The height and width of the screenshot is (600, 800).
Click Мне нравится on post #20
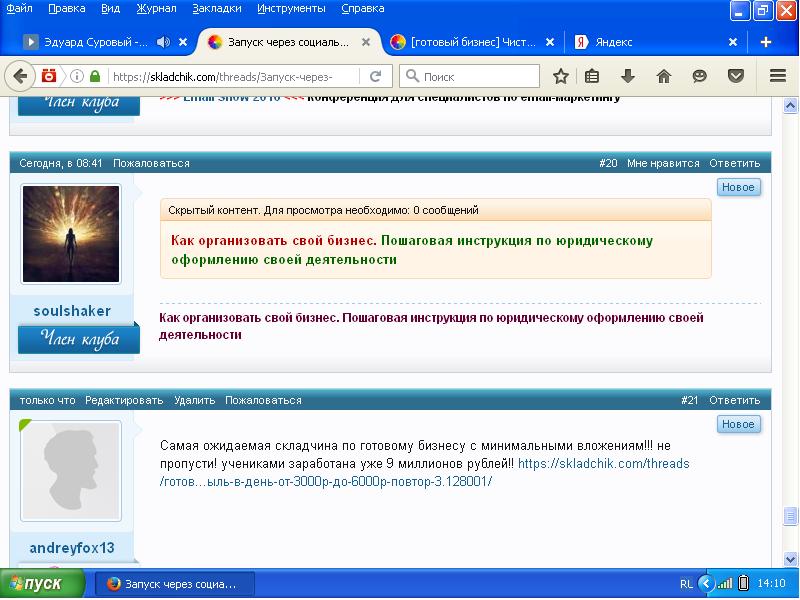pos(663,163)
